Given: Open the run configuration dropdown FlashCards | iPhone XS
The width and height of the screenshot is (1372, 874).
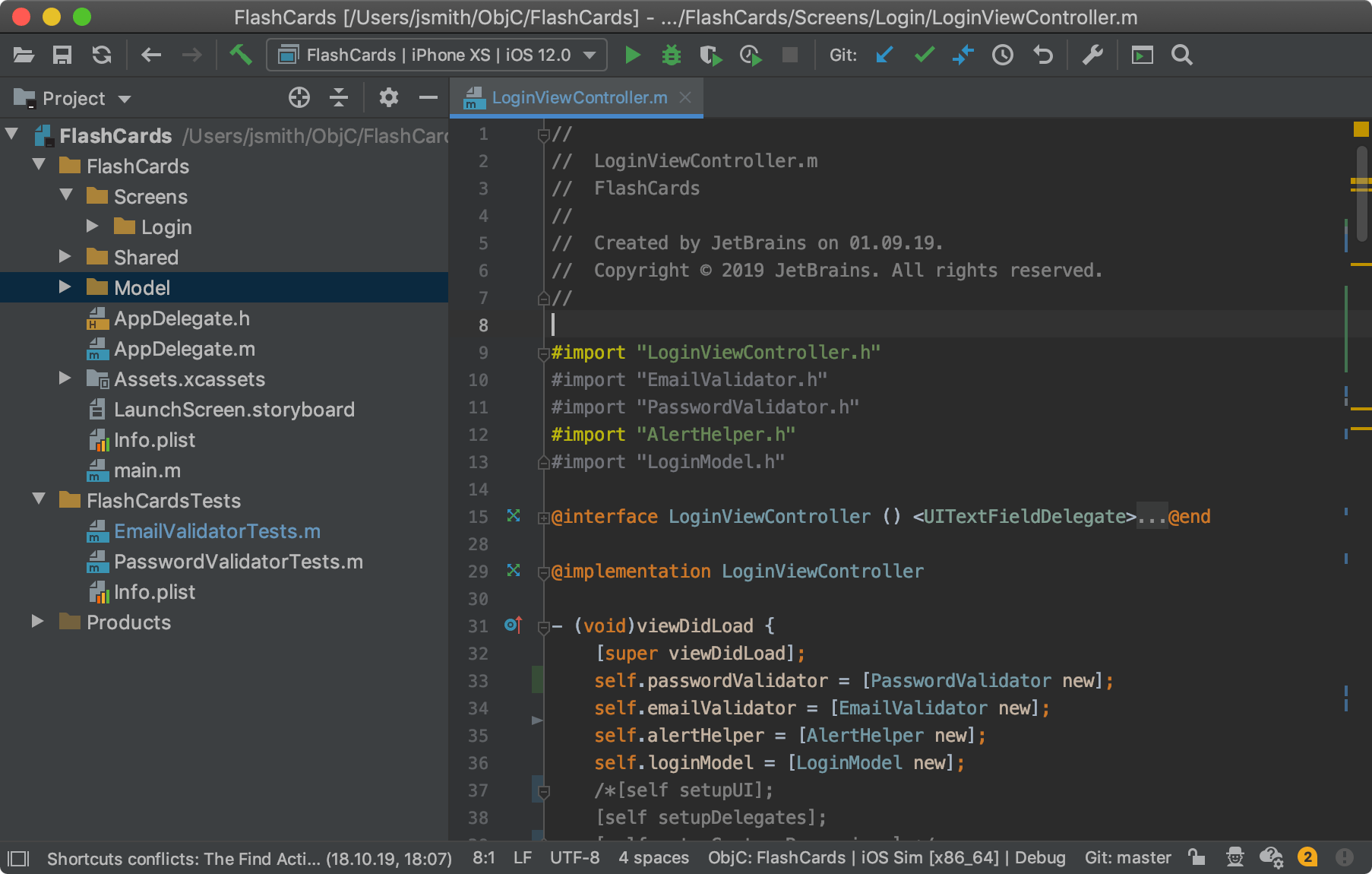Looking at the screenshot, I should click(437, 55).
